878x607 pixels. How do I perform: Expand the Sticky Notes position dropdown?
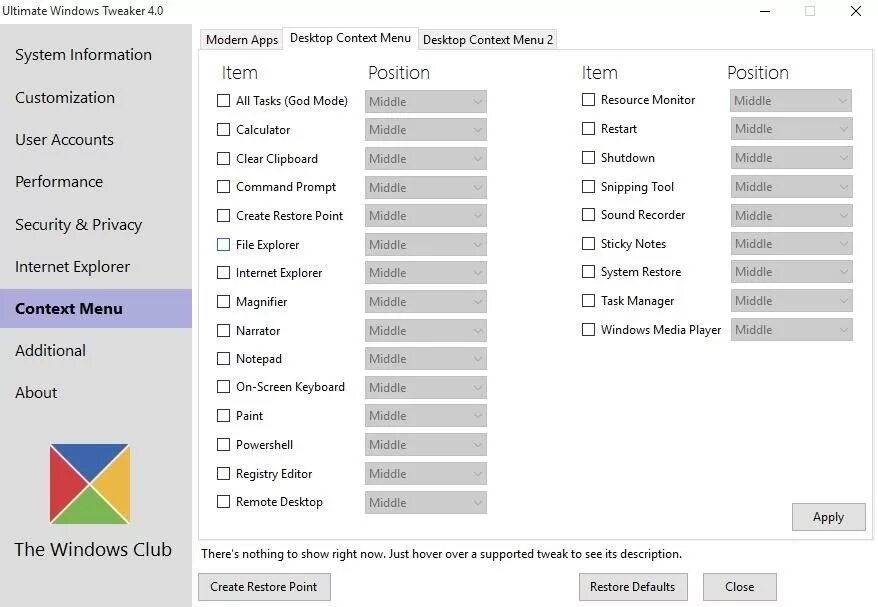point(791,244)
